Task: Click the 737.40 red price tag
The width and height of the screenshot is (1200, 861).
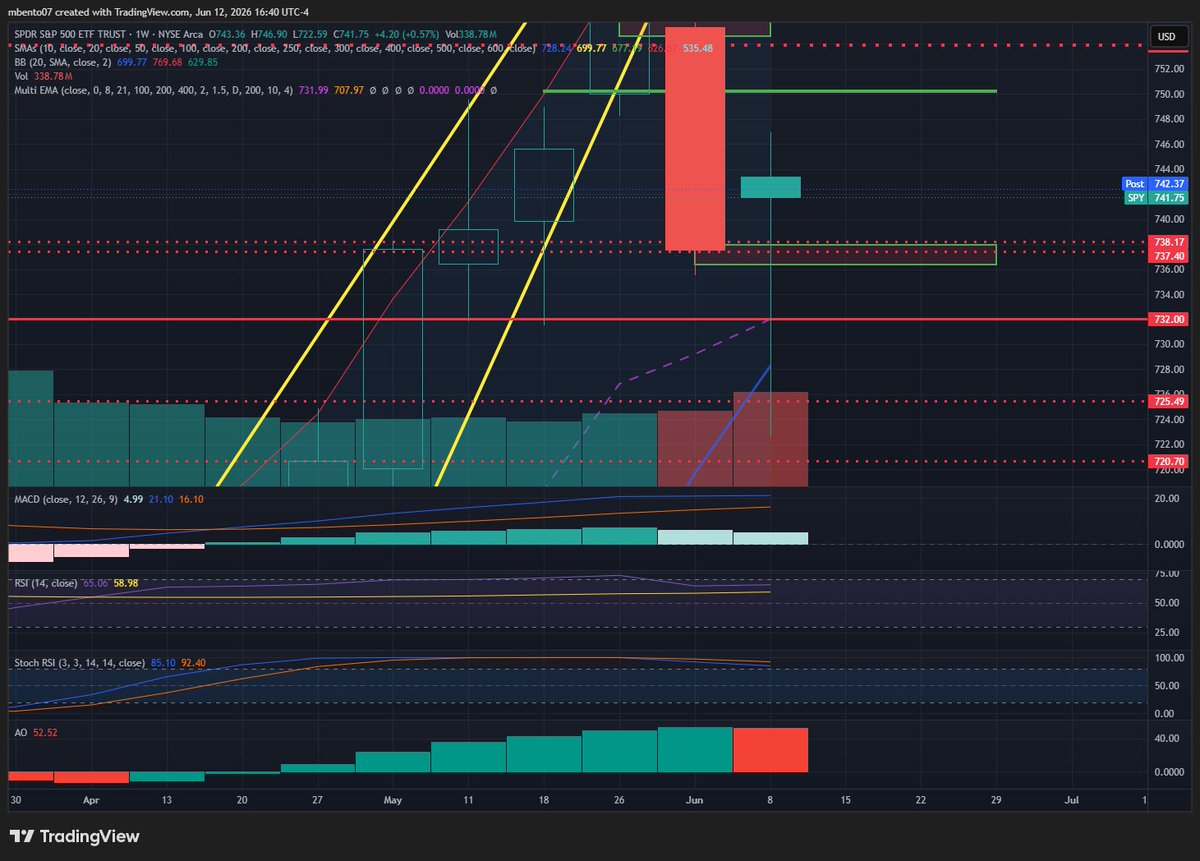Action: pyautogui.click(x=1169, y=256)
